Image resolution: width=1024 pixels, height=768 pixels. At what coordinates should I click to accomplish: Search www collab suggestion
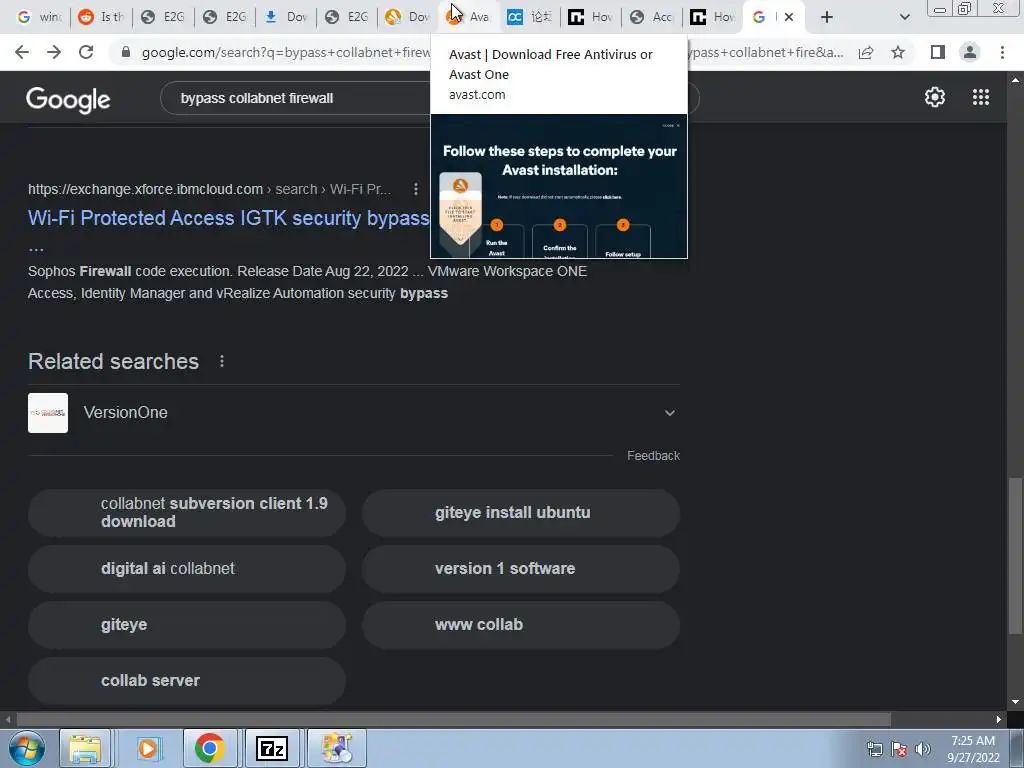click(520, 625)
